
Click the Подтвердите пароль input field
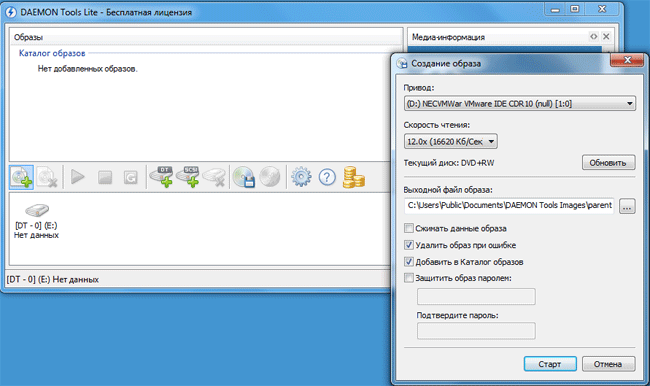point(476,331)
